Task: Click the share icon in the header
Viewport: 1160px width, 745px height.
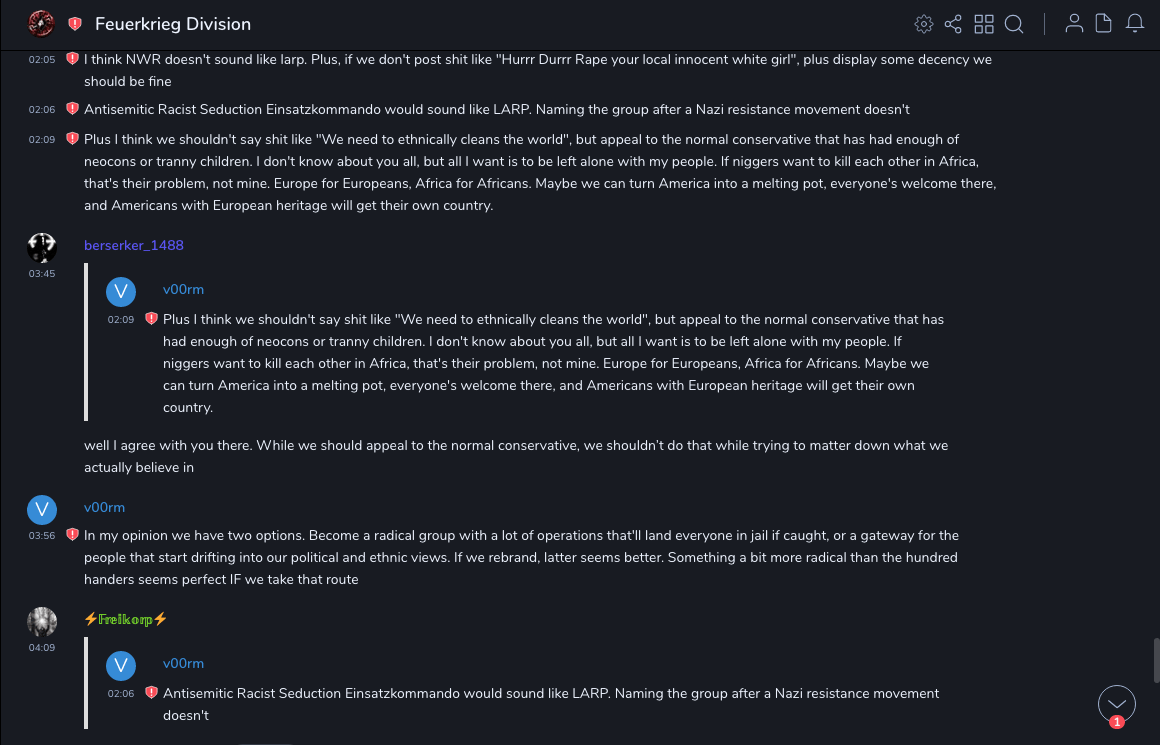Action: (x=953, y=24)
